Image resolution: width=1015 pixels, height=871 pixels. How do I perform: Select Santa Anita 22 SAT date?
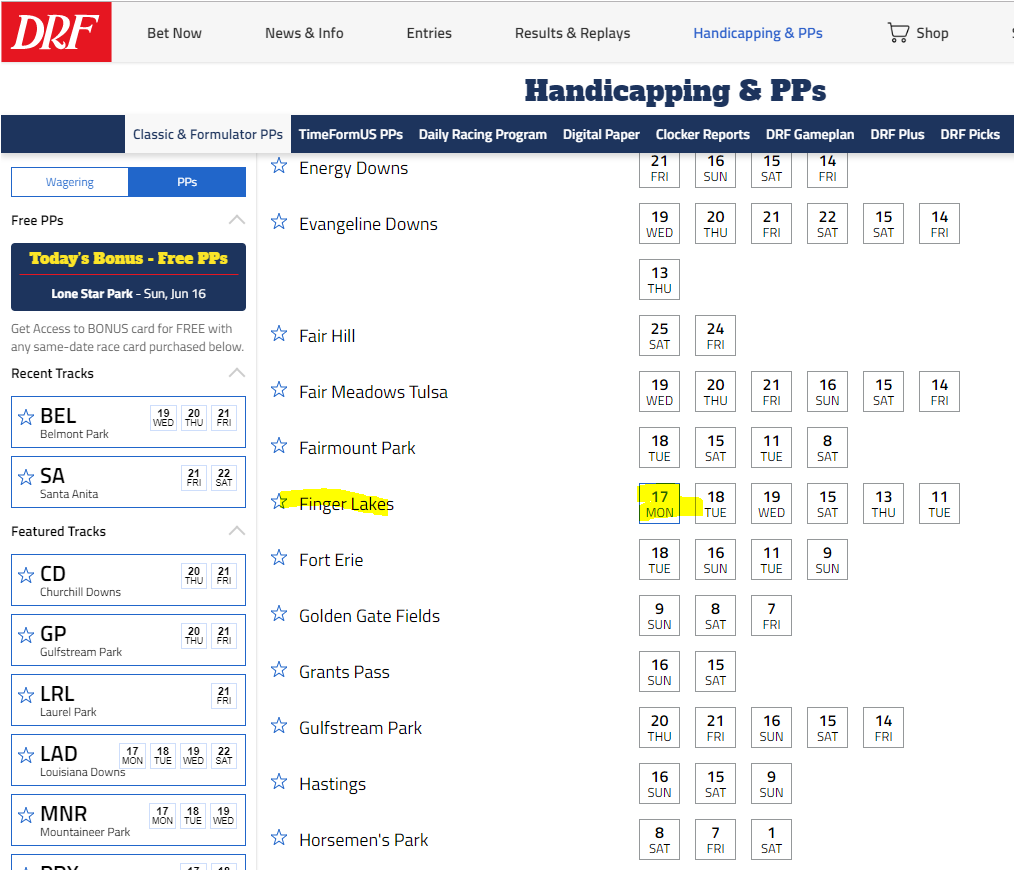click(223, 478)
